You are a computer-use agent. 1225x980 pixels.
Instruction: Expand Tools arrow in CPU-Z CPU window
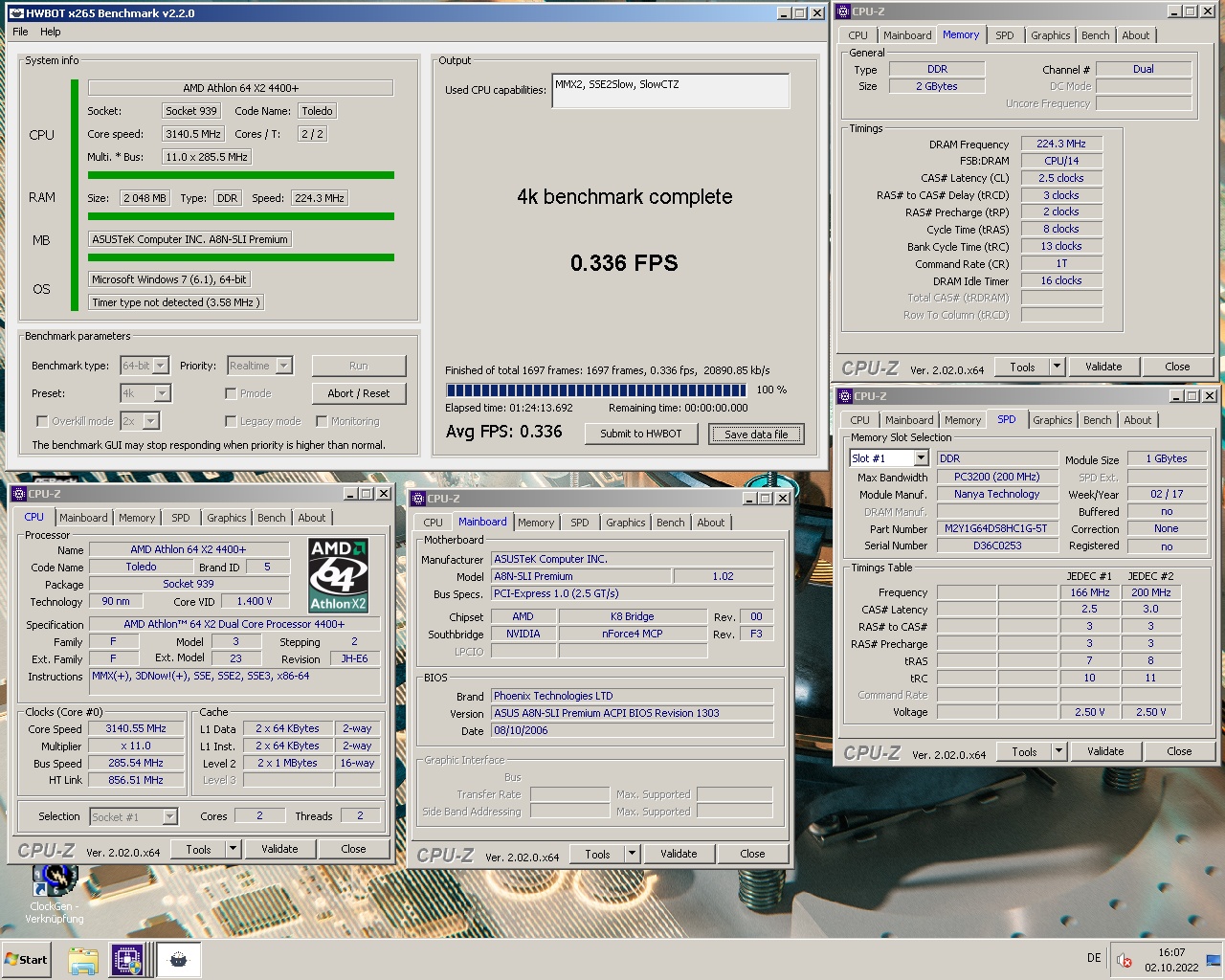point(233,849)
